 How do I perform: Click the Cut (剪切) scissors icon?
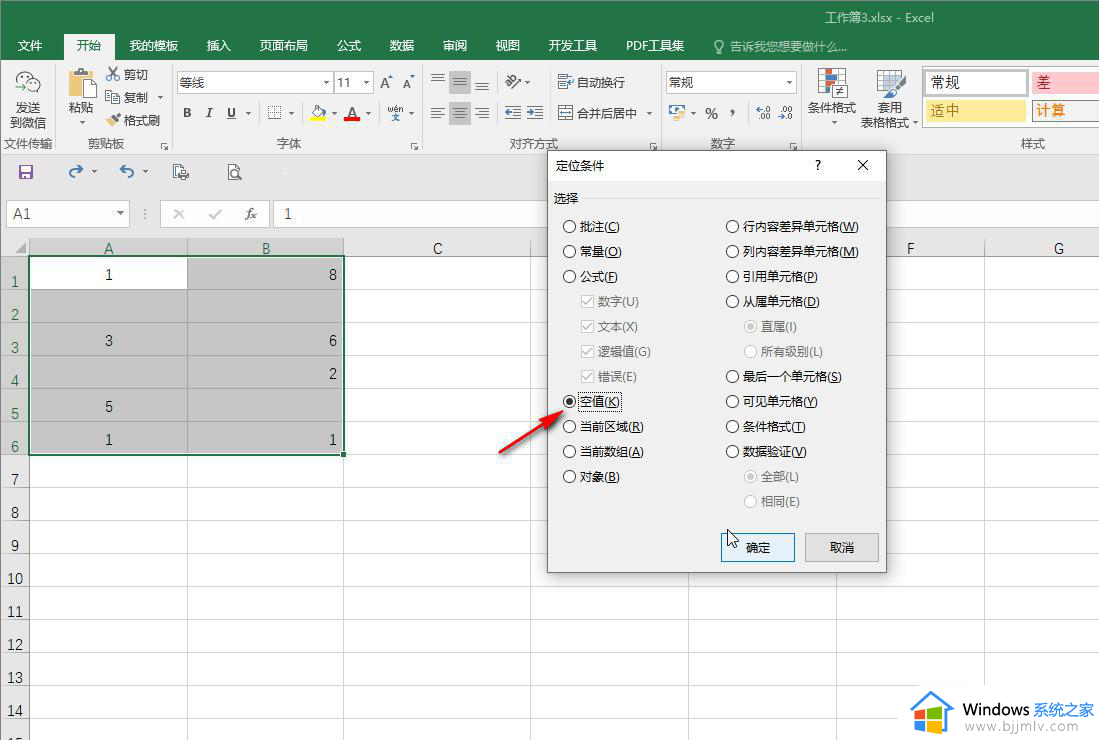click(113, 74)
